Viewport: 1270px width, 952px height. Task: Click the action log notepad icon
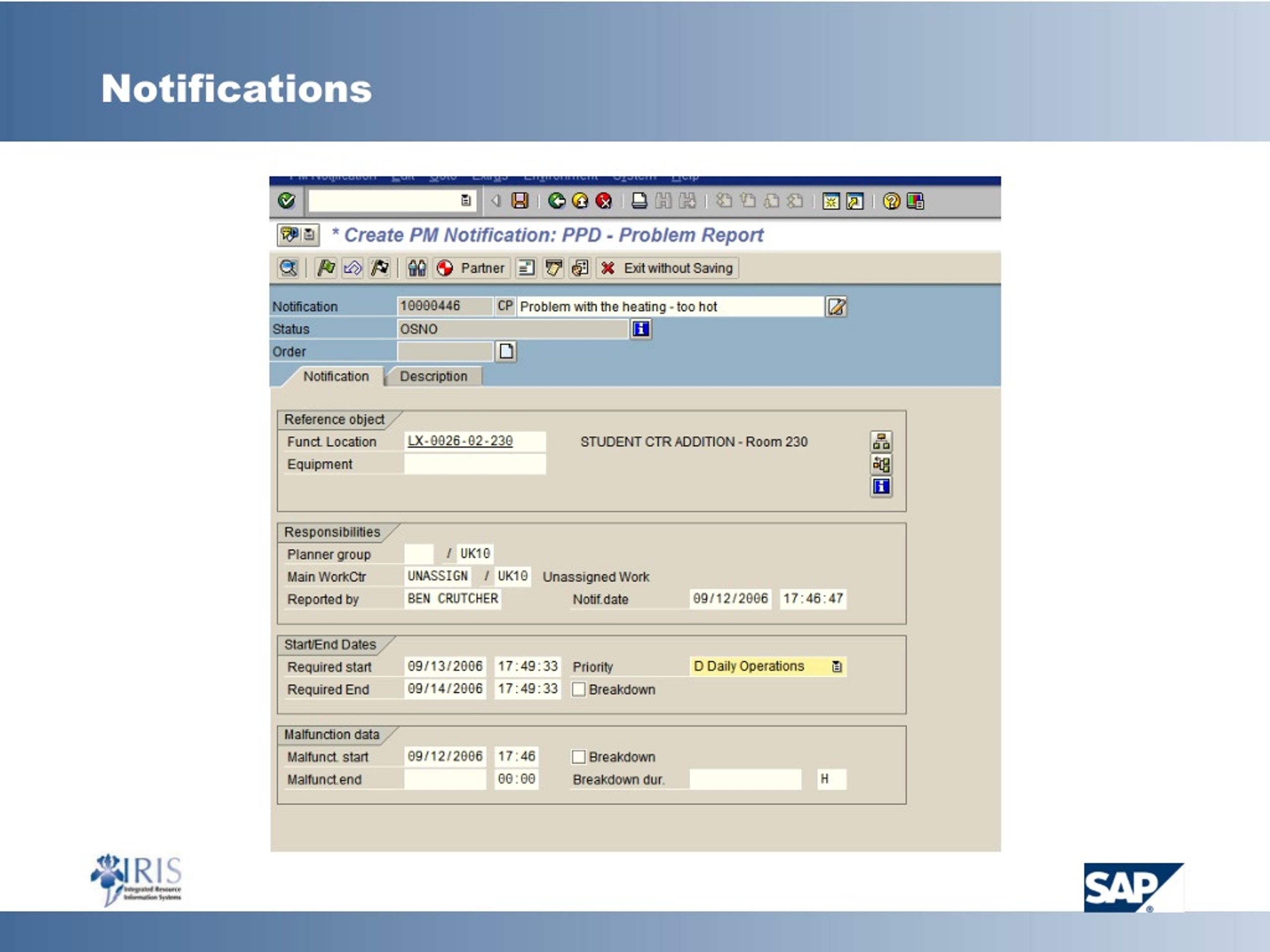(x=554, y=268)
